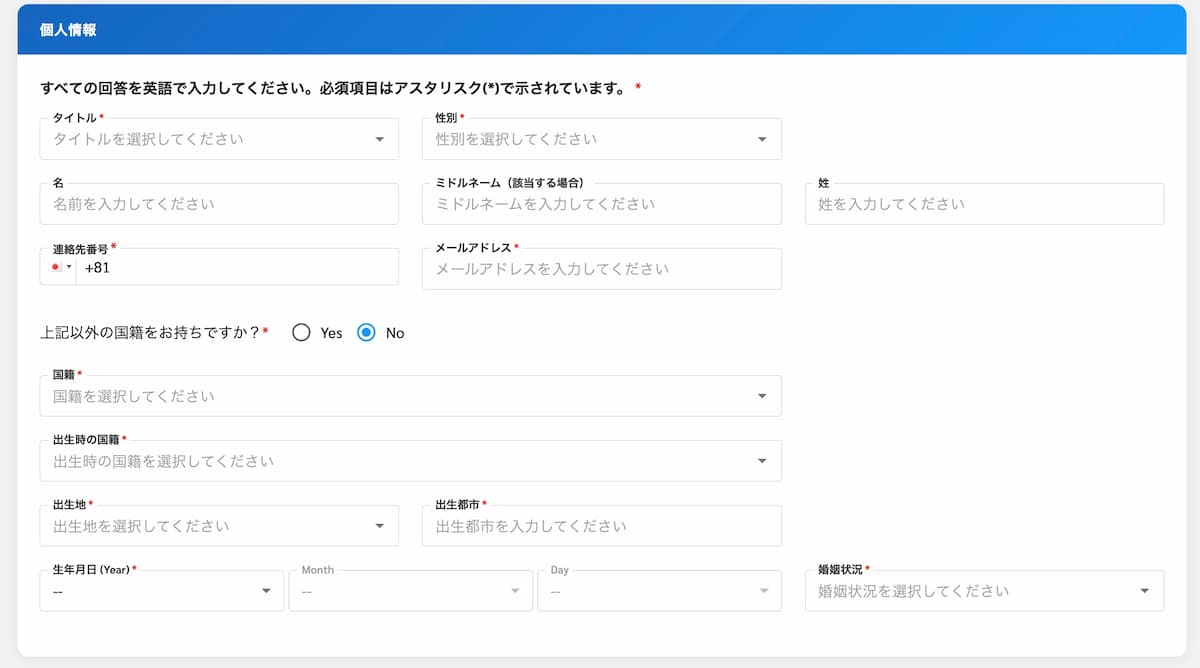
Task: Open the 出生時の国籍 dropdown
Action: click(x=411, y=461)
